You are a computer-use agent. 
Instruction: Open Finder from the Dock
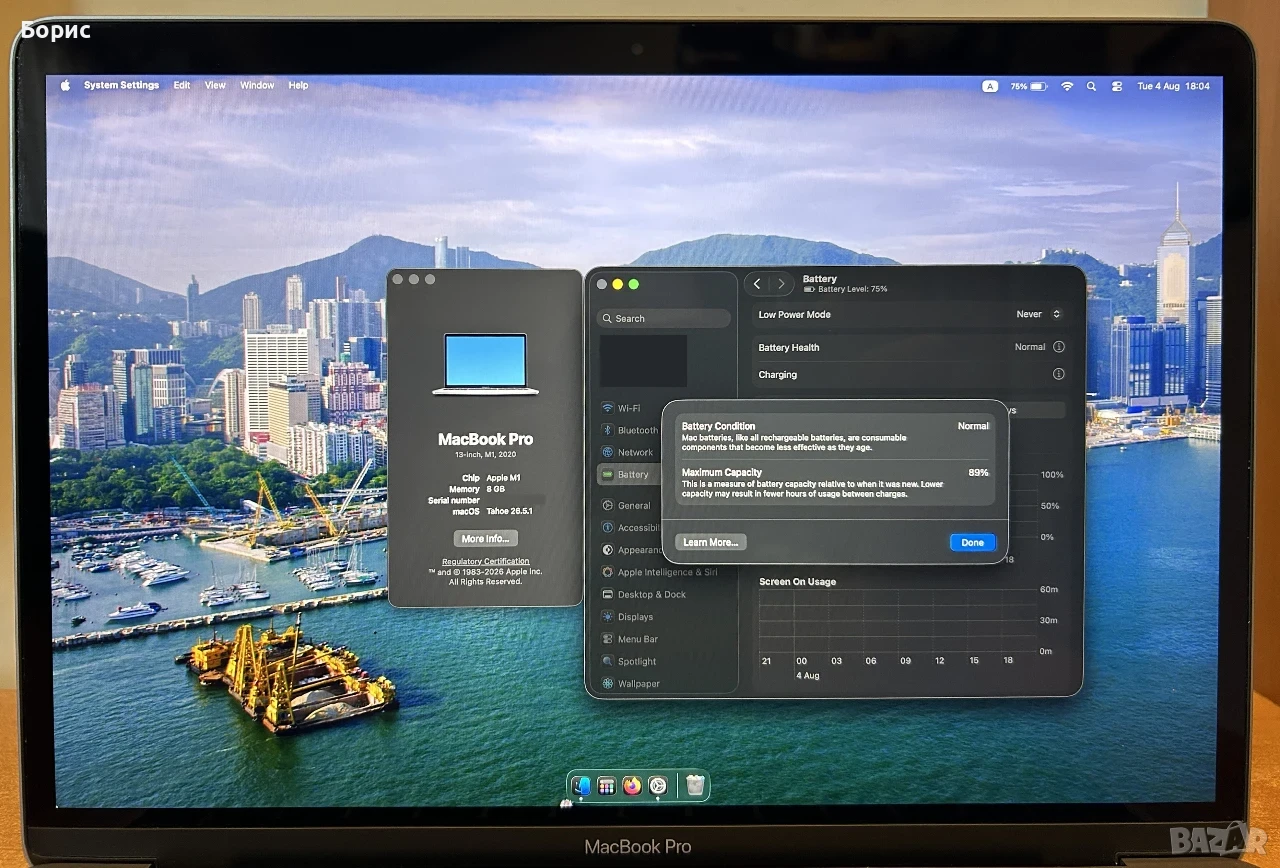(x=581, y=786)
